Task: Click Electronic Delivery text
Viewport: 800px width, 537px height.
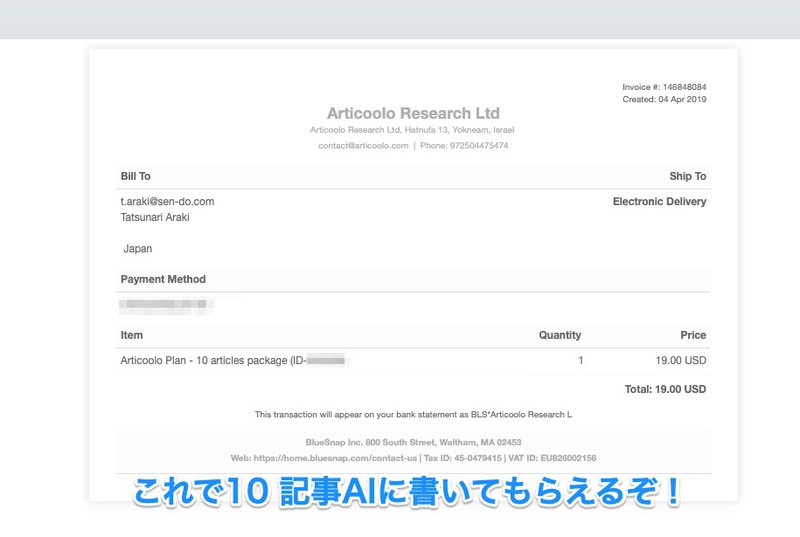Action: point(659,201)
